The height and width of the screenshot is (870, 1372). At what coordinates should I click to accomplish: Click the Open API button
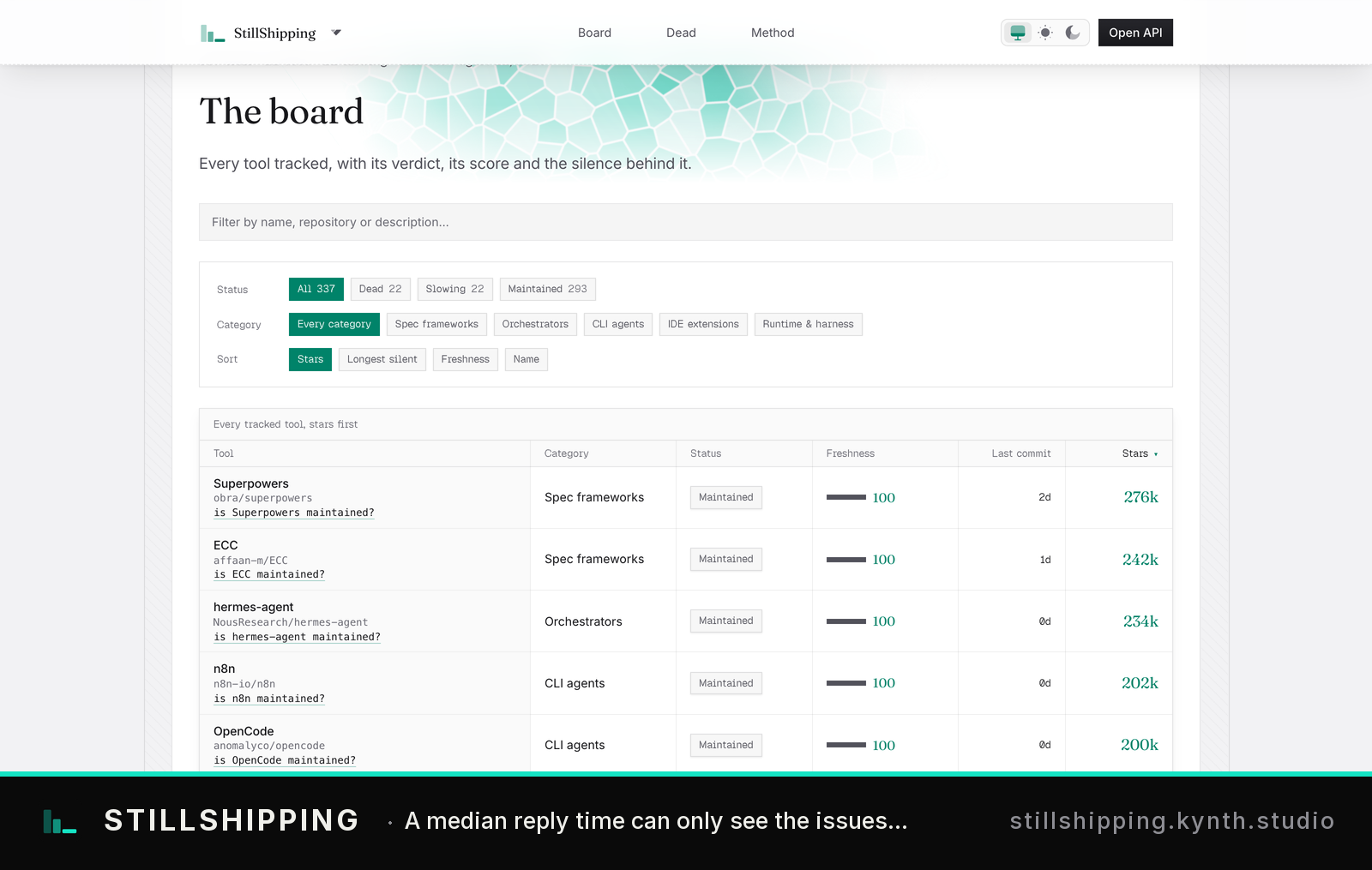(x=1135, y=33)
